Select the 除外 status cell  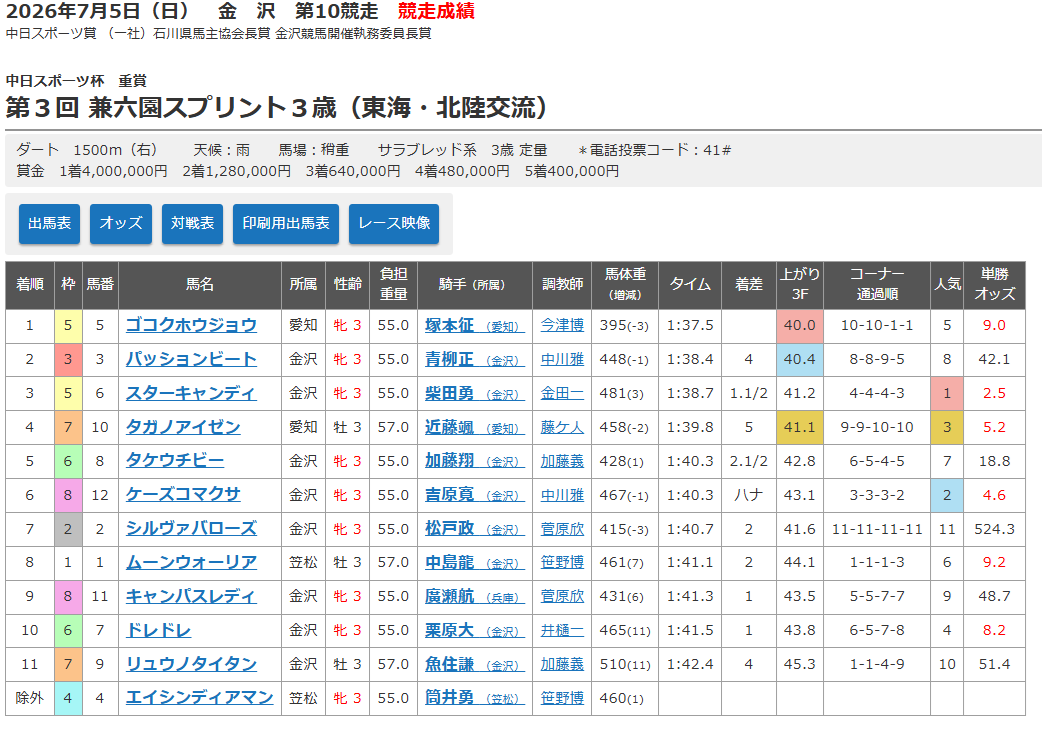pos(30,698)
